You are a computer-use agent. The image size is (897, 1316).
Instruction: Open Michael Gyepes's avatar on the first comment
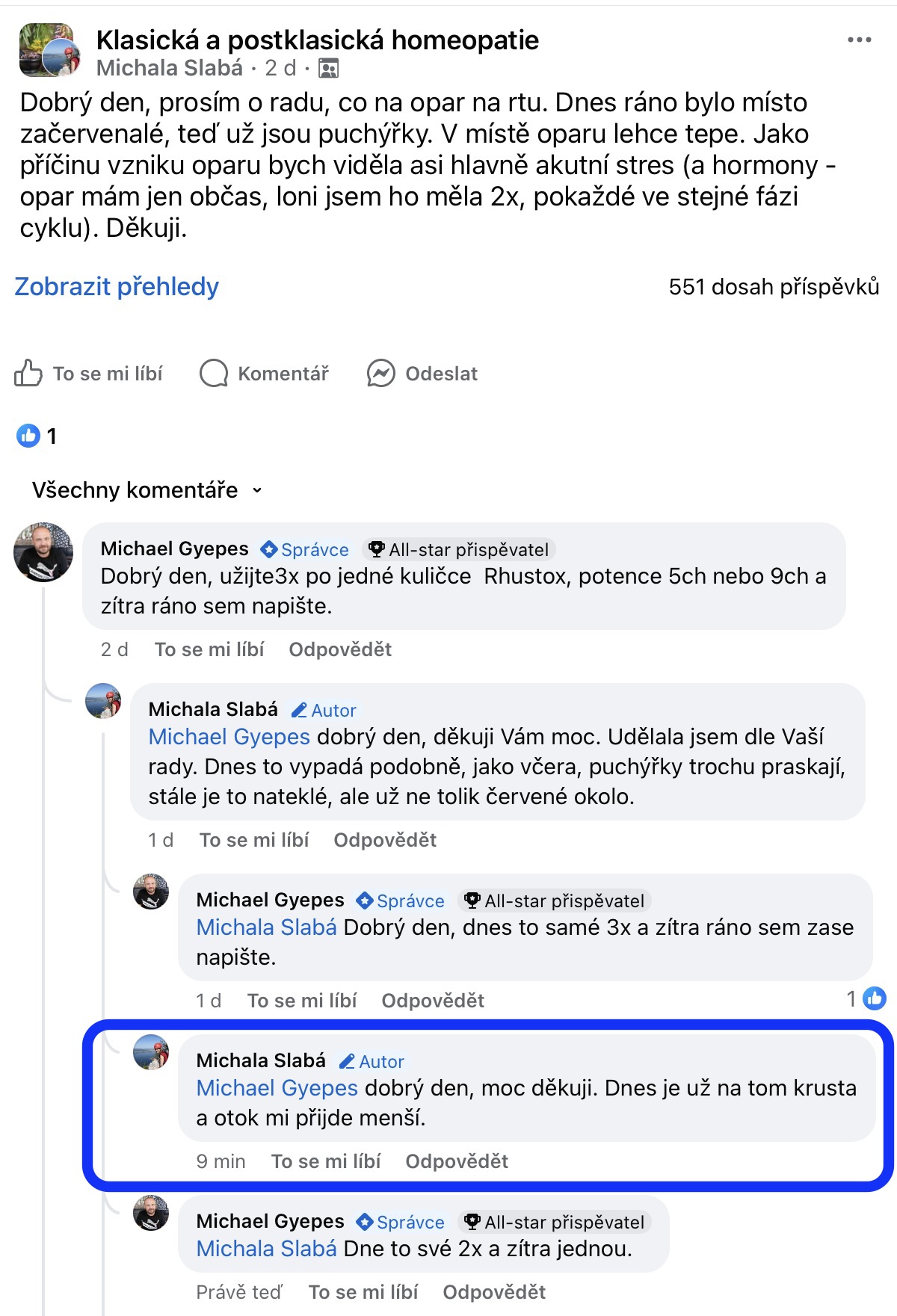[x=43, y=552]
